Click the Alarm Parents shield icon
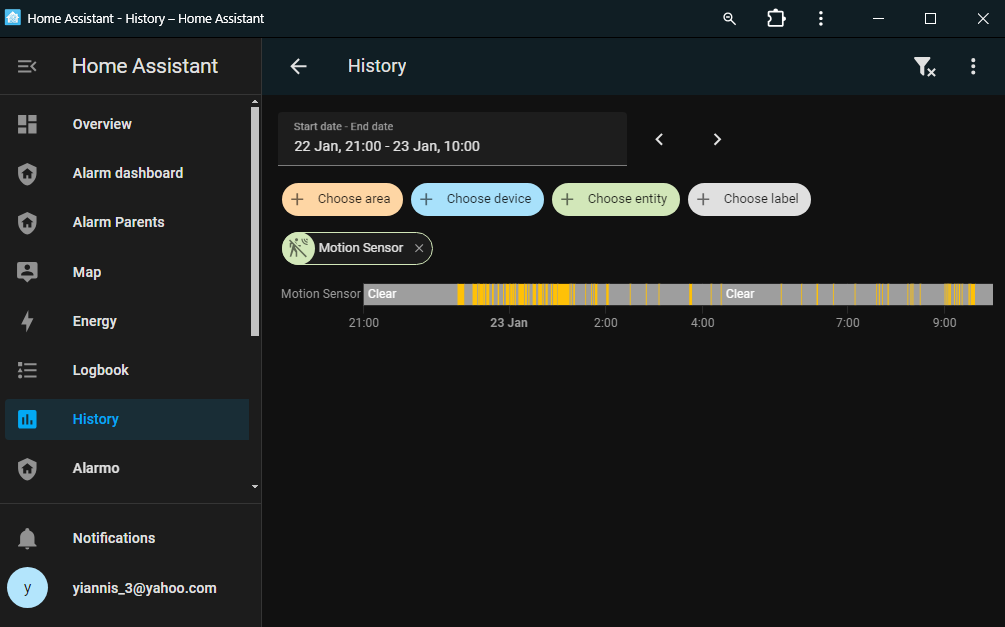This screenshot has height=627, width=1005. click(x=27, y=222)
